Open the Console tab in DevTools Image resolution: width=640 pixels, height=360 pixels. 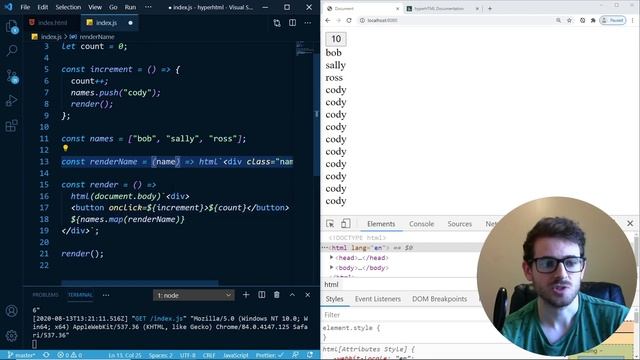422,224
